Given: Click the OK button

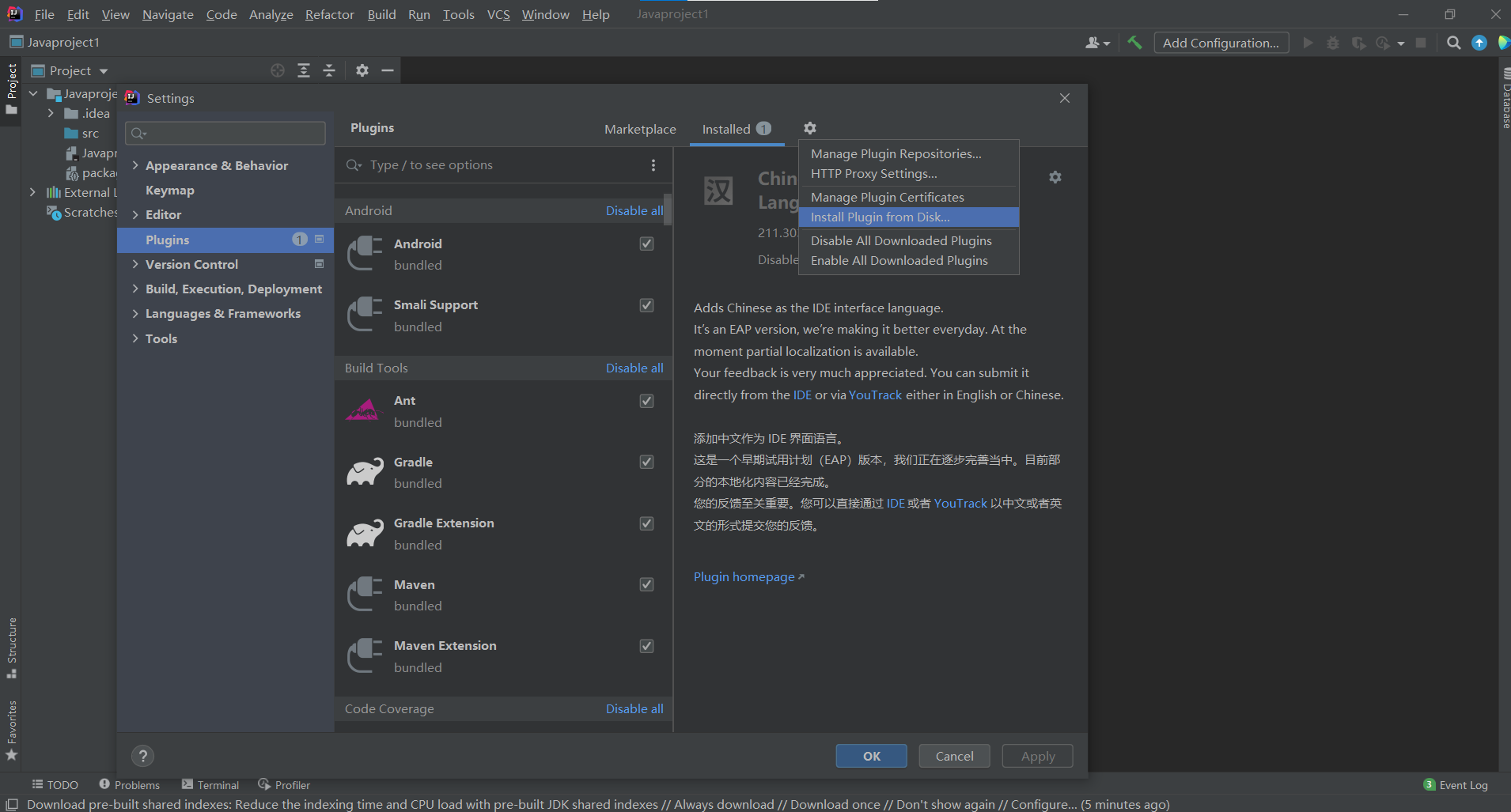Looking at the screenshot, I should click(871, 756).
